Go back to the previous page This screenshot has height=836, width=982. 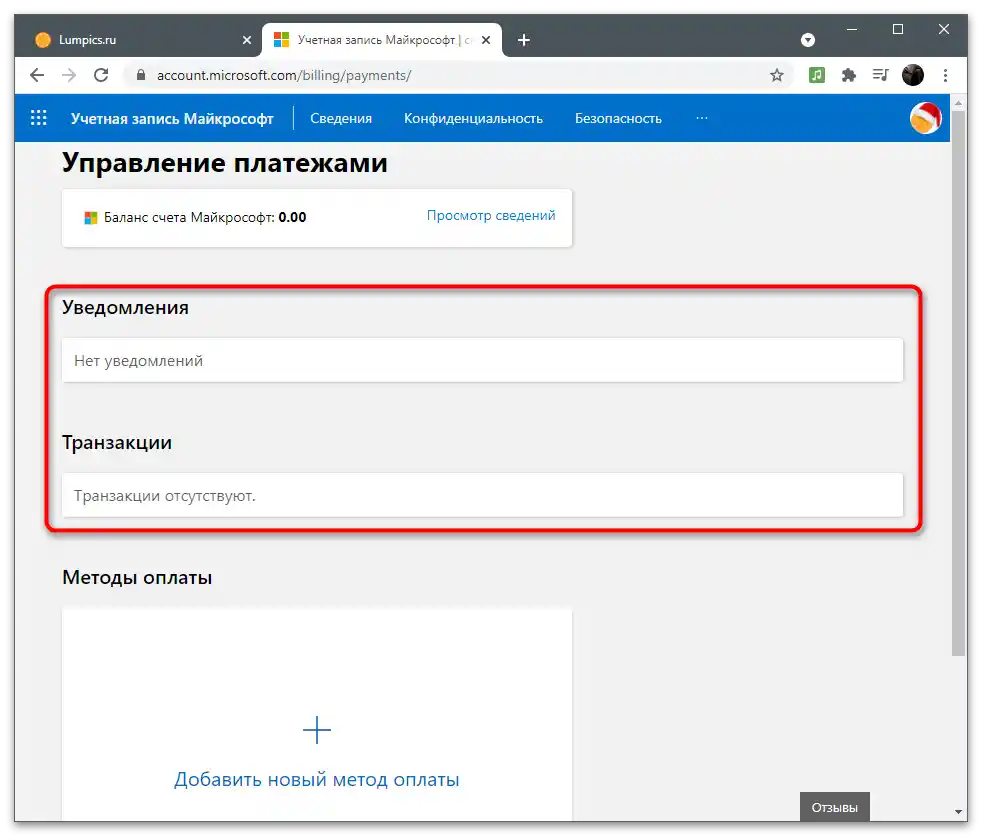(37, 75)
